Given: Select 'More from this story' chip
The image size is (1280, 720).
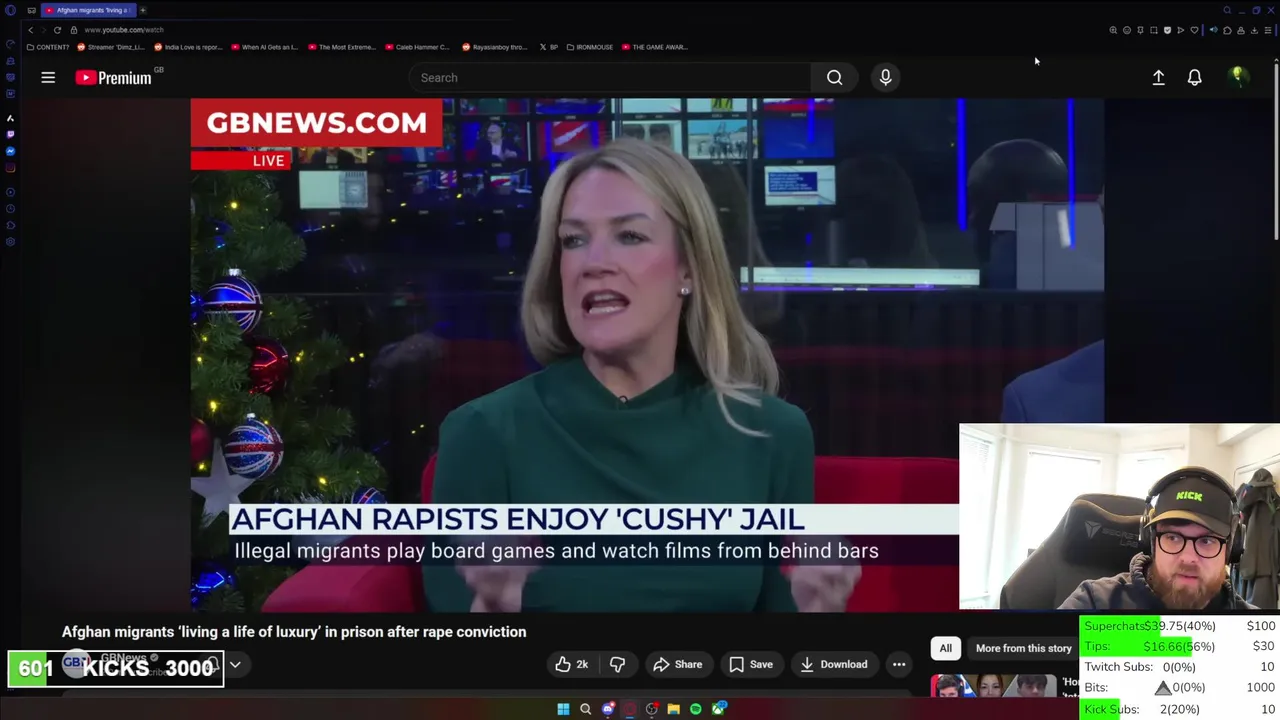Looking at the screenshot, I should point(1023,648).
